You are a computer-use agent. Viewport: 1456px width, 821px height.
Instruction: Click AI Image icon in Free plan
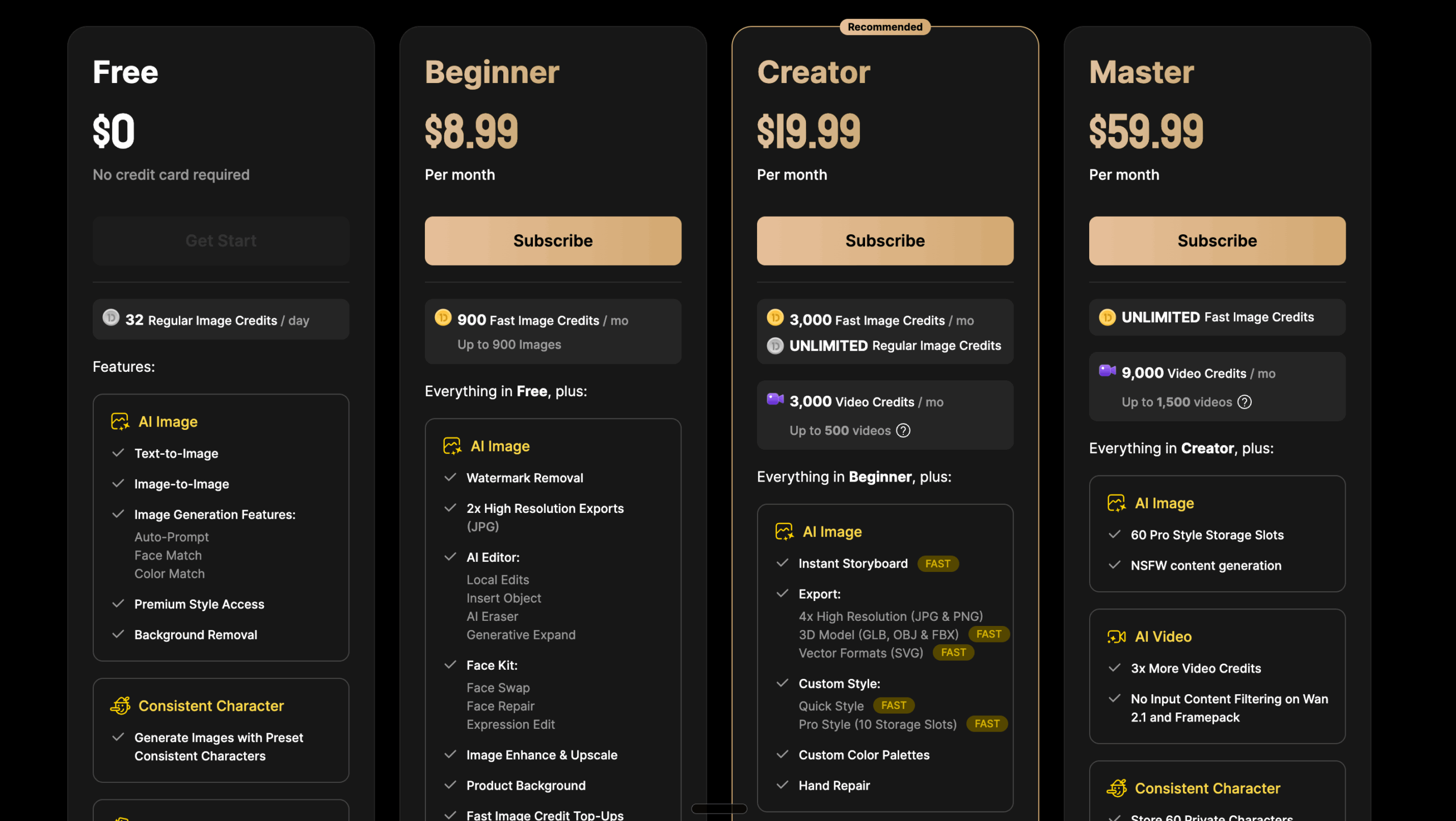pyautogui.click(x=119, y=421)
